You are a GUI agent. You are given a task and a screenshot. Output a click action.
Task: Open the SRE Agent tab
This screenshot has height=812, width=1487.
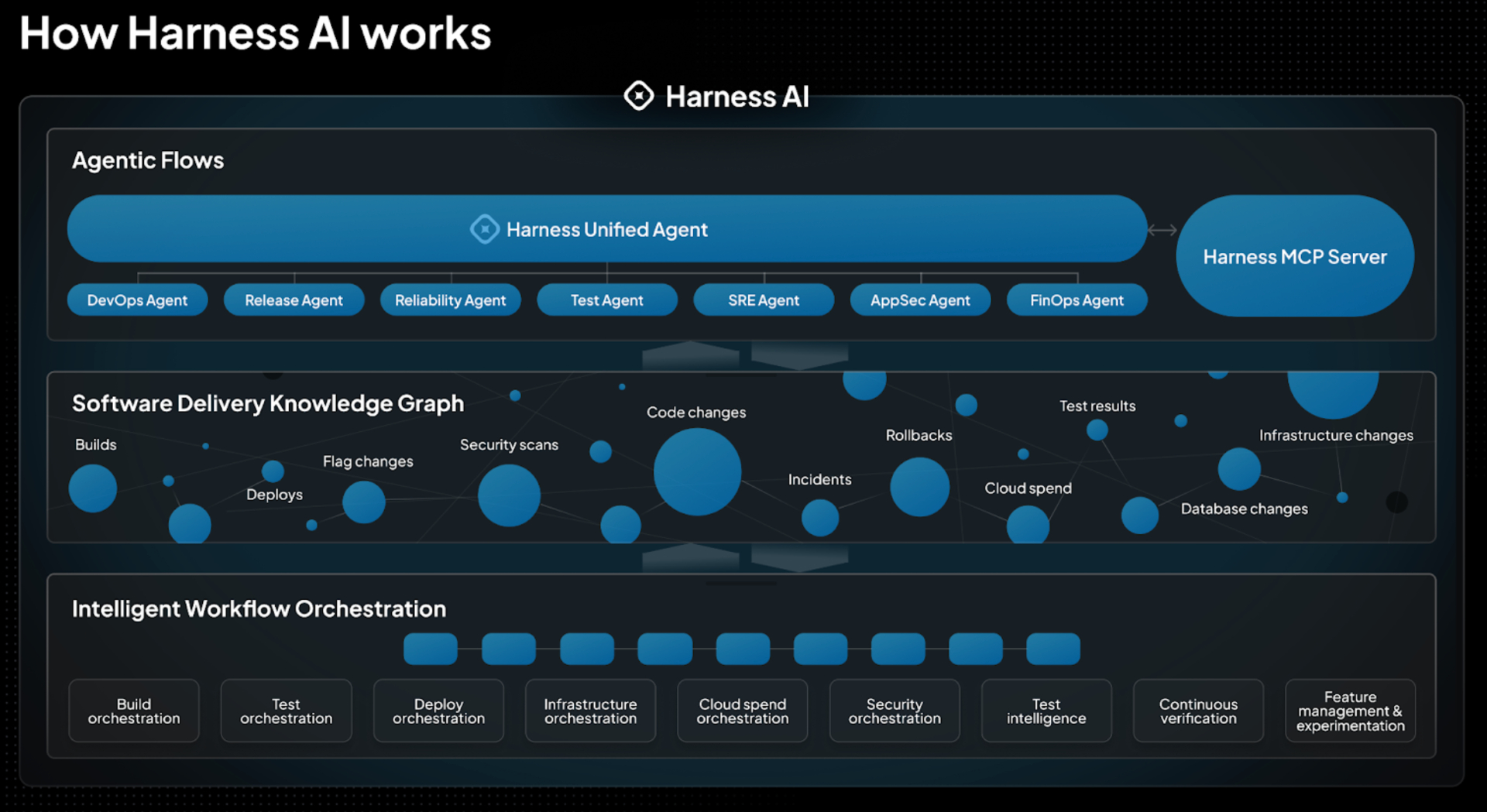(x=764, y=300)
